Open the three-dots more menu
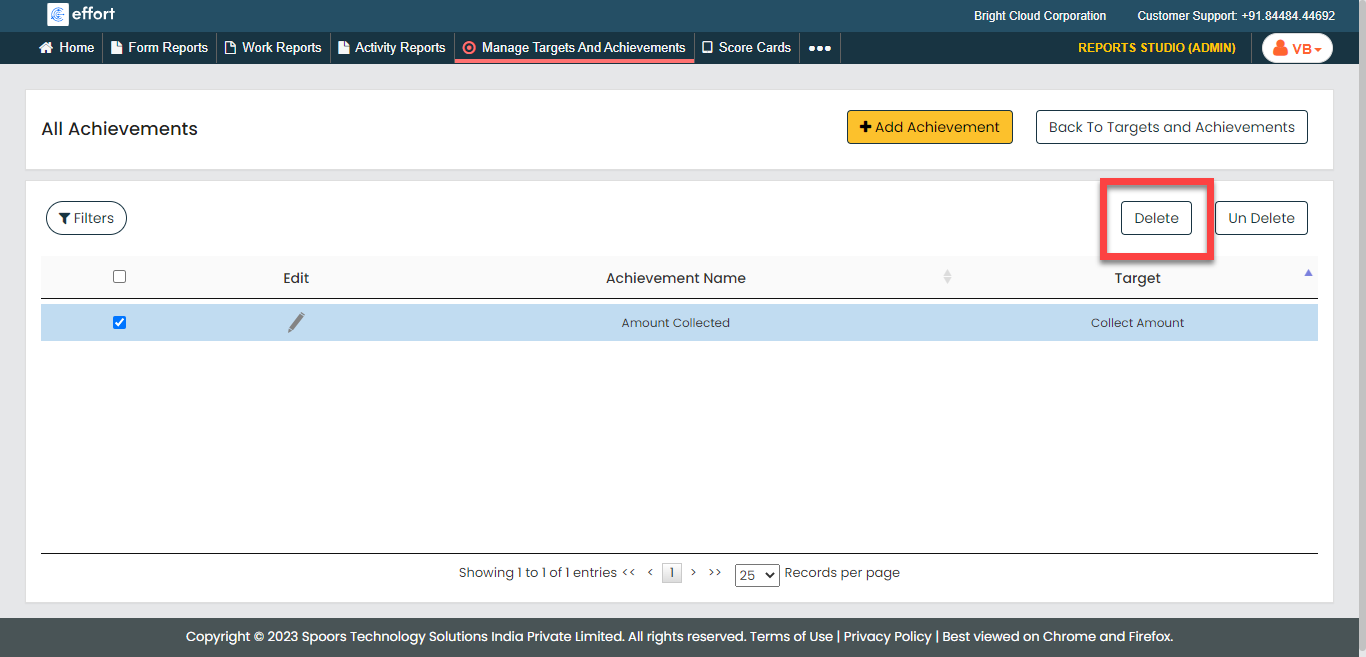This screenshot has height=657, width=1366. click(x=819, y=48)
